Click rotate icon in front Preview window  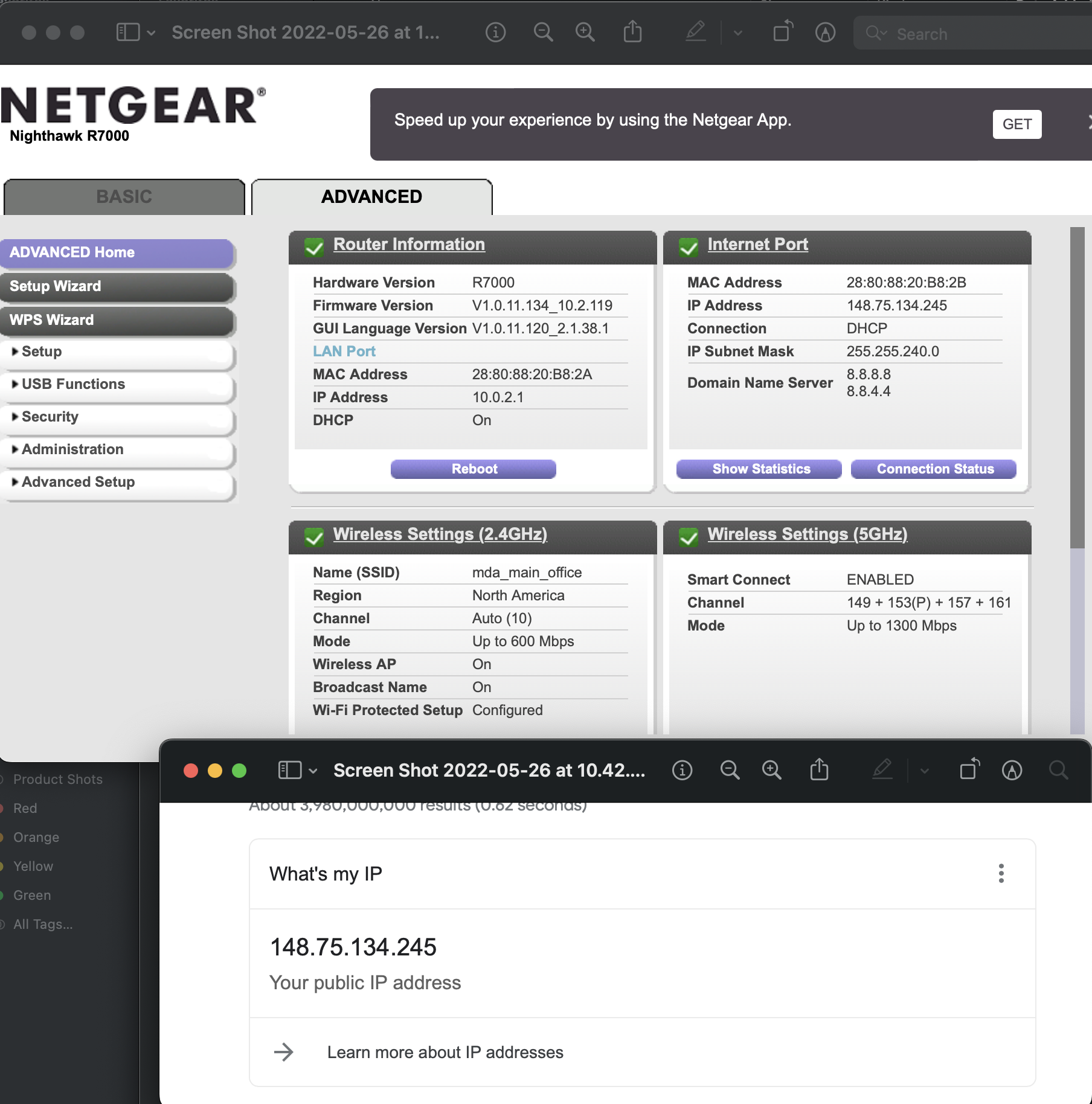(x=969, y=770)
